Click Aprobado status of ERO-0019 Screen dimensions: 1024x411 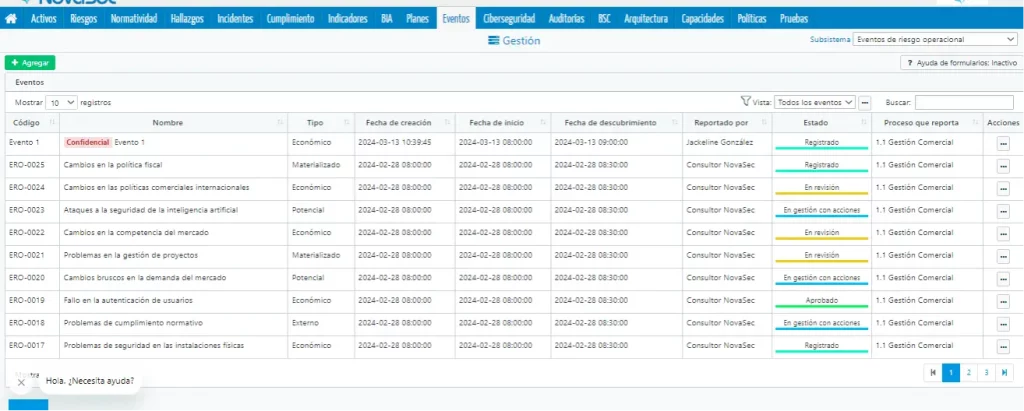pyautogui.click(x=822, y=301)
